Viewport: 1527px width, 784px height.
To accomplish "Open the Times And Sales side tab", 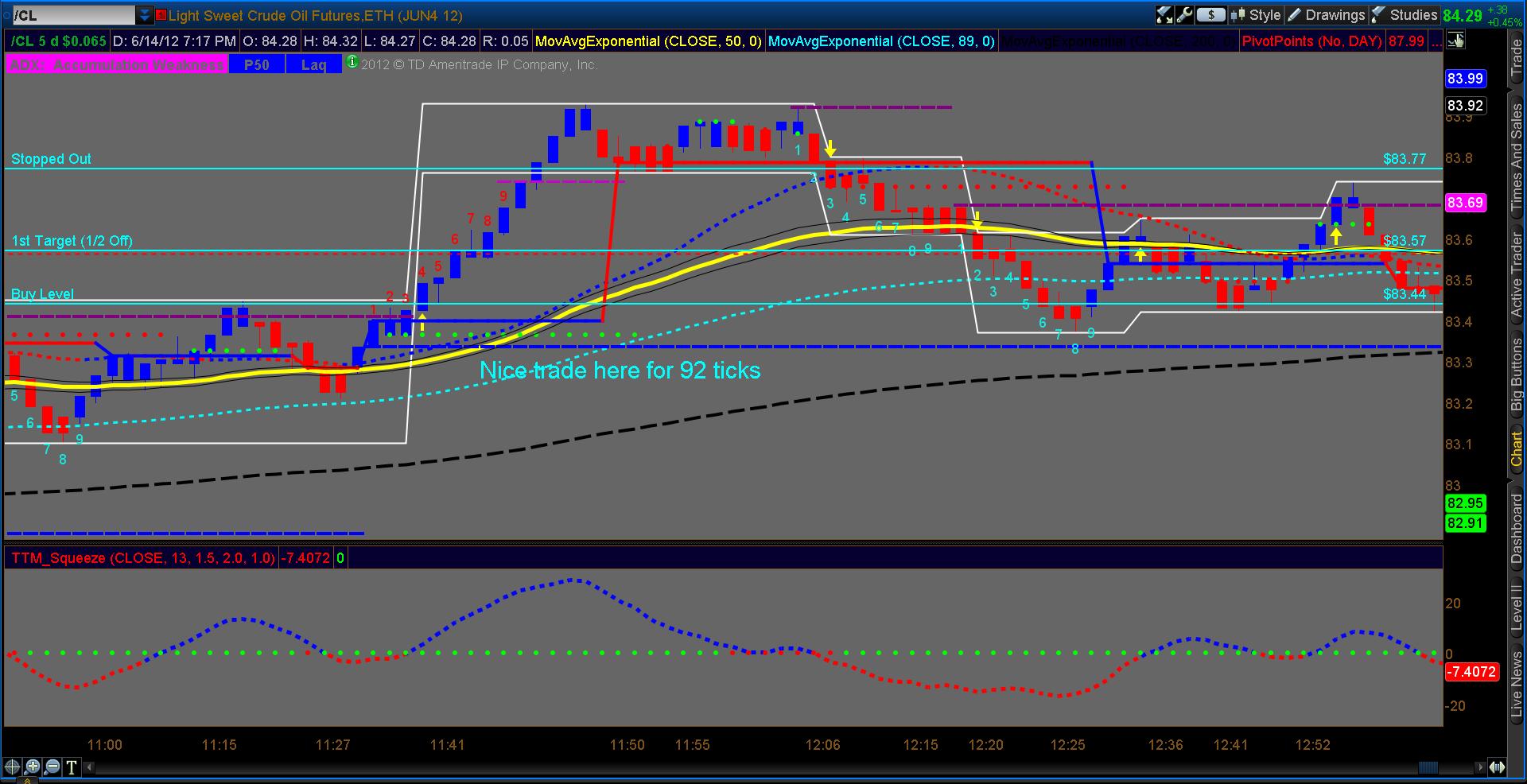I will 1517,158.
